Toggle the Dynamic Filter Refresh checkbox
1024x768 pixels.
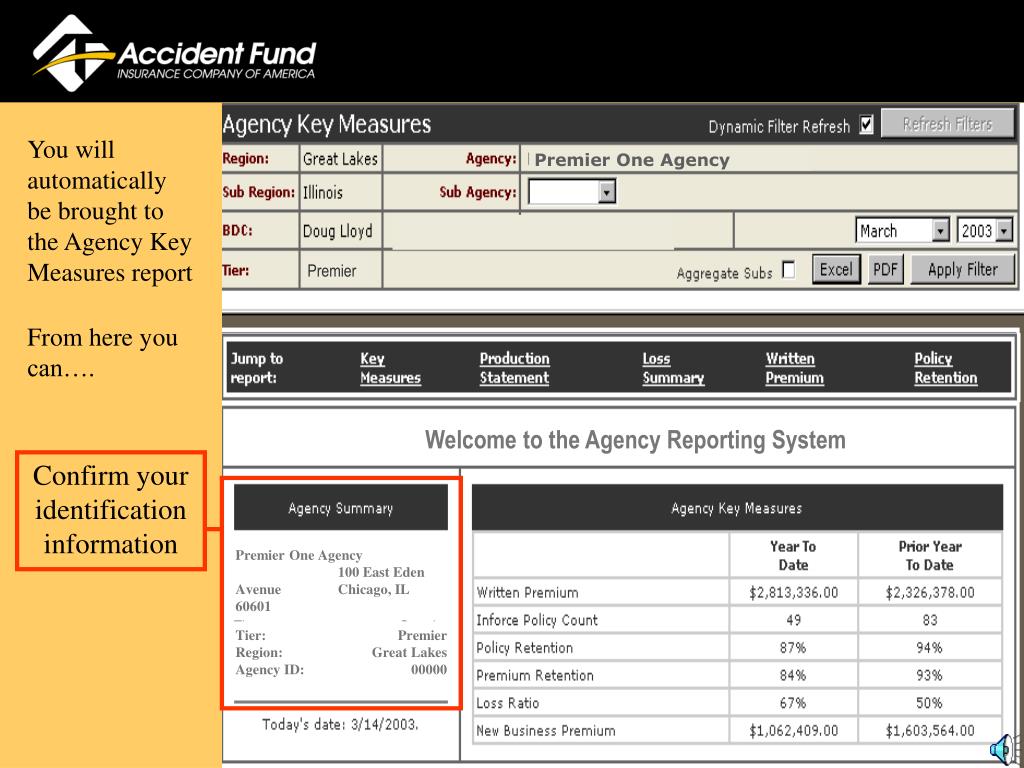coord(866,125)
